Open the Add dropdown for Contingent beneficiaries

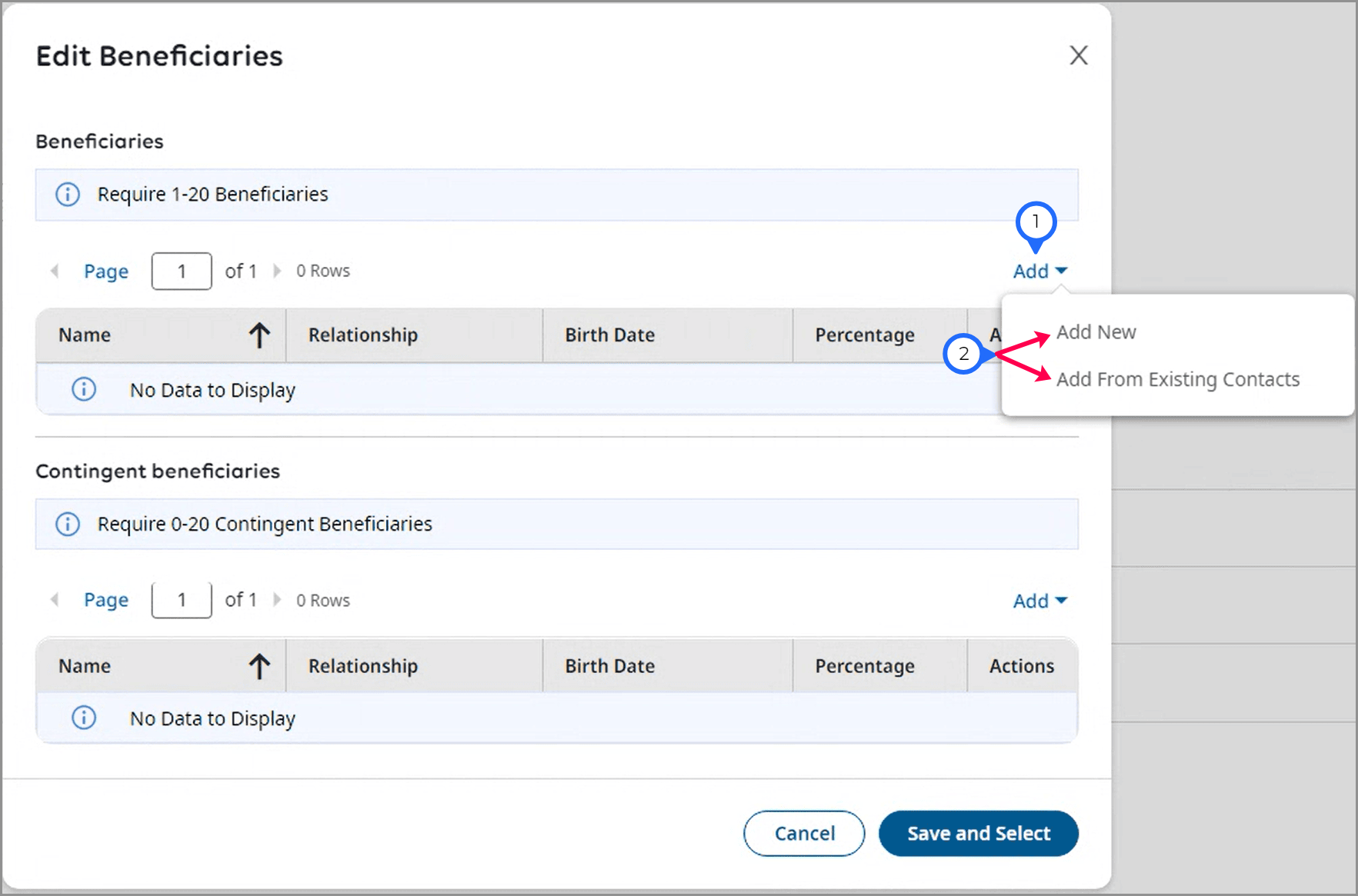click(1039, 601)
